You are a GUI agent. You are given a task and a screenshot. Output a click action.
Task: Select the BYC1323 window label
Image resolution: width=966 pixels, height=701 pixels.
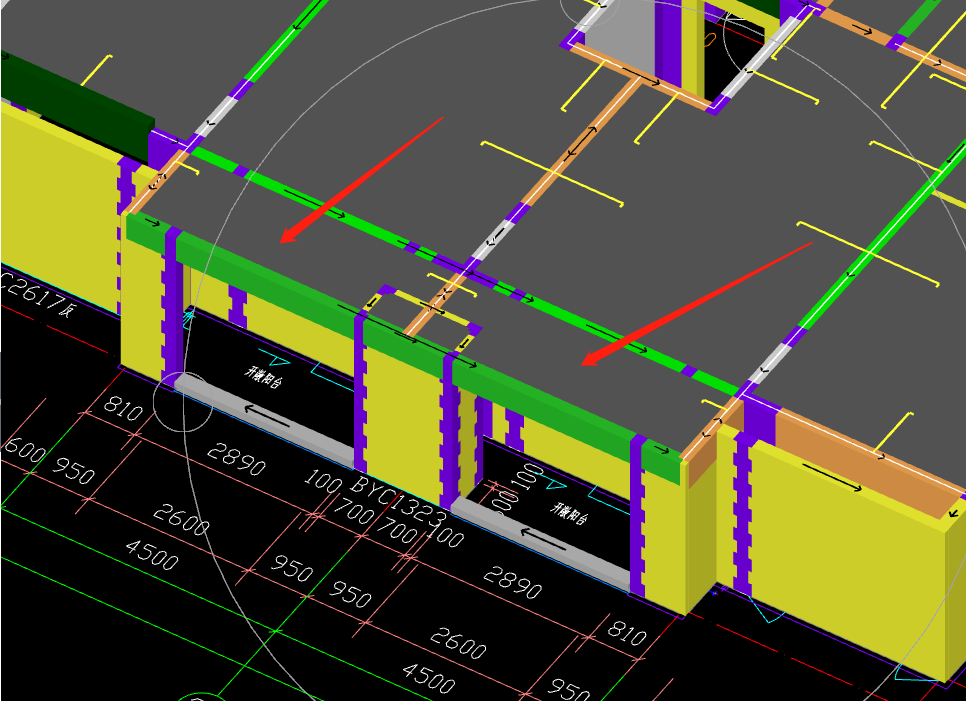pos(398,502)
